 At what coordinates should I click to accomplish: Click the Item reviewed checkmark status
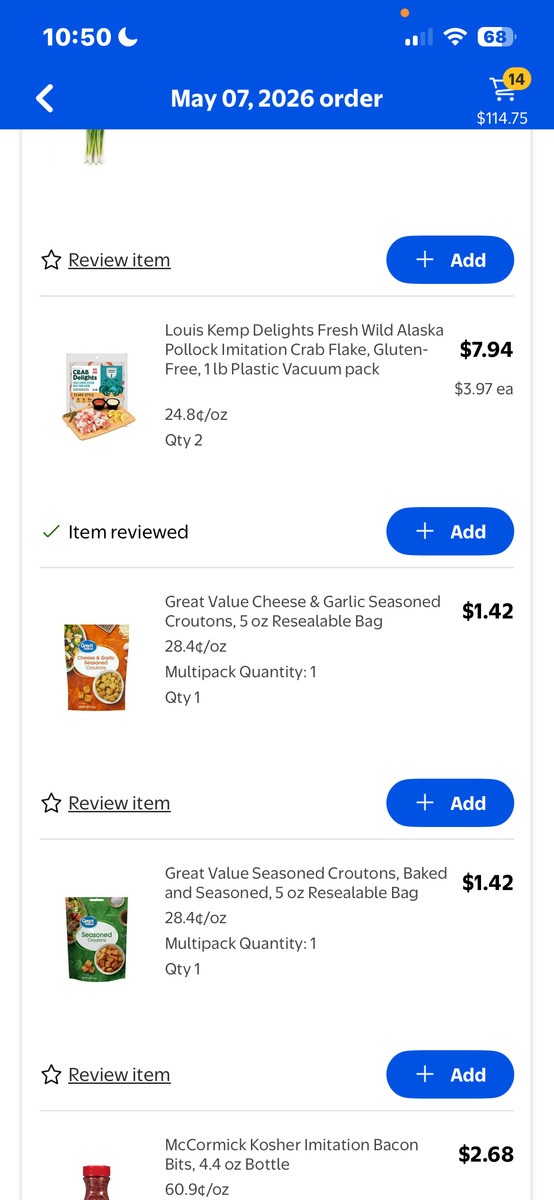tap(115, 532)
